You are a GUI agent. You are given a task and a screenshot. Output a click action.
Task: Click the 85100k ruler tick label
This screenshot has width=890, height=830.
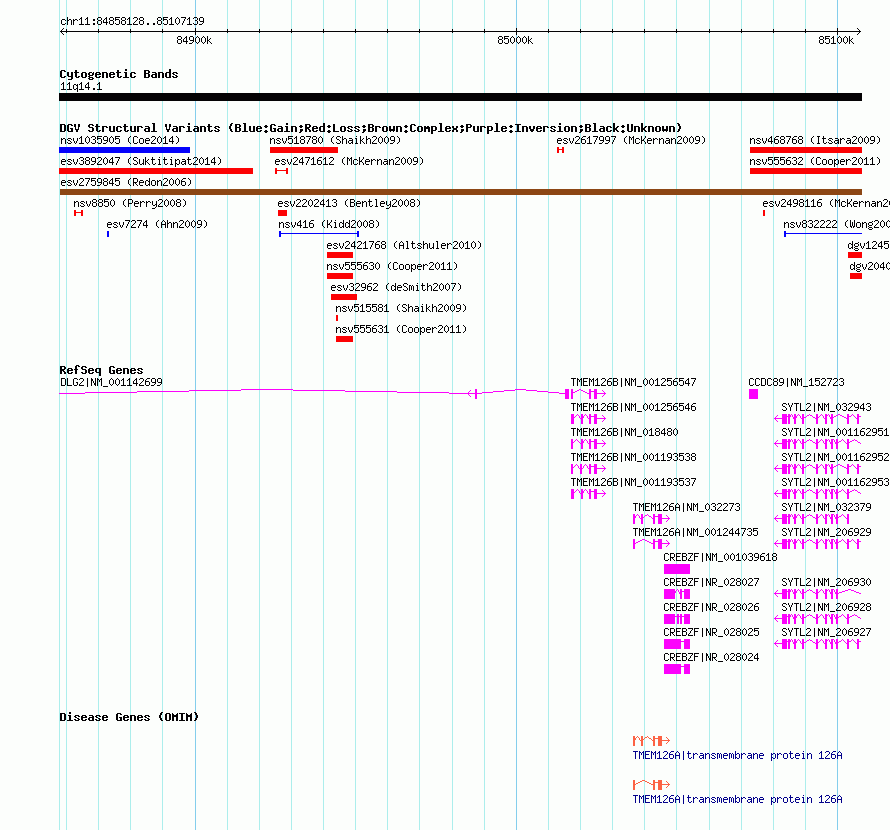coord(836,40)
